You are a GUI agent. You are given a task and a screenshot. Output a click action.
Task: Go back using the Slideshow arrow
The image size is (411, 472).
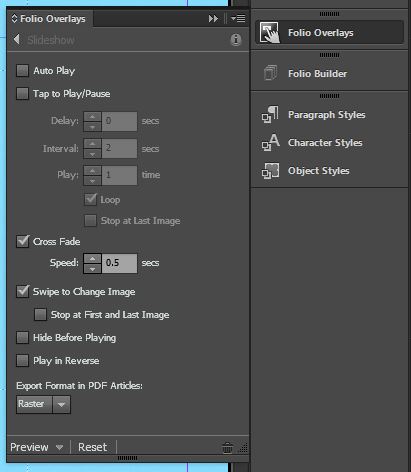[x=17, y=39]
